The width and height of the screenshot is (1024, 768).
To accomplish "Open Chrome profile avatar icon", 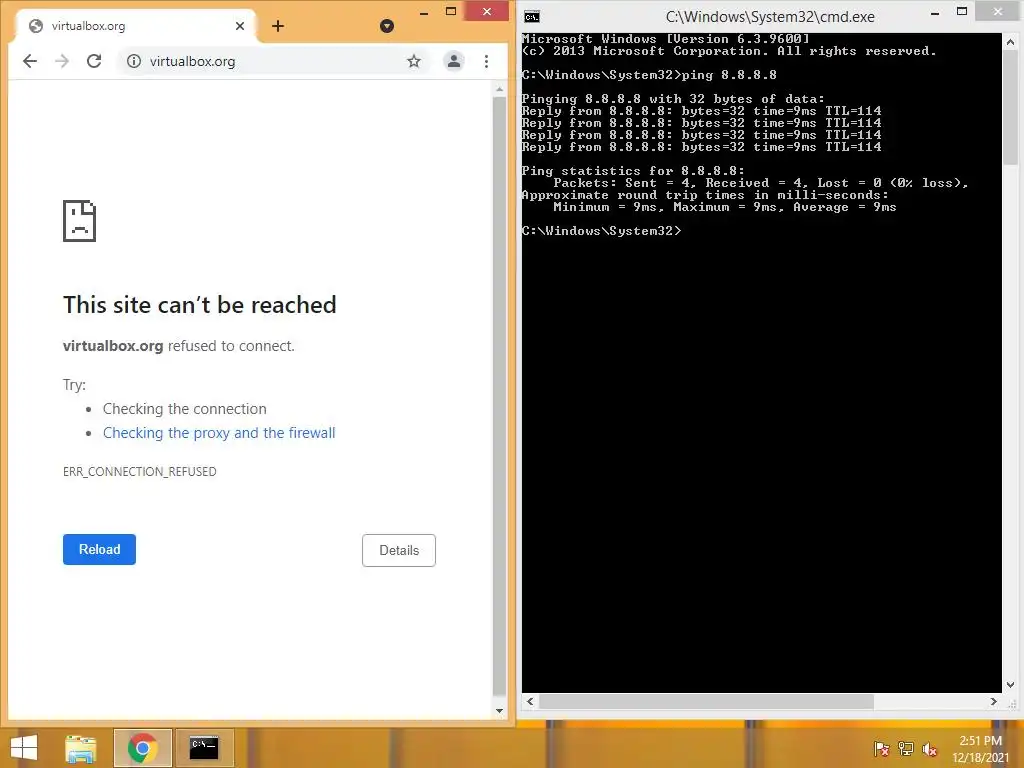I will tap(453, 61).
